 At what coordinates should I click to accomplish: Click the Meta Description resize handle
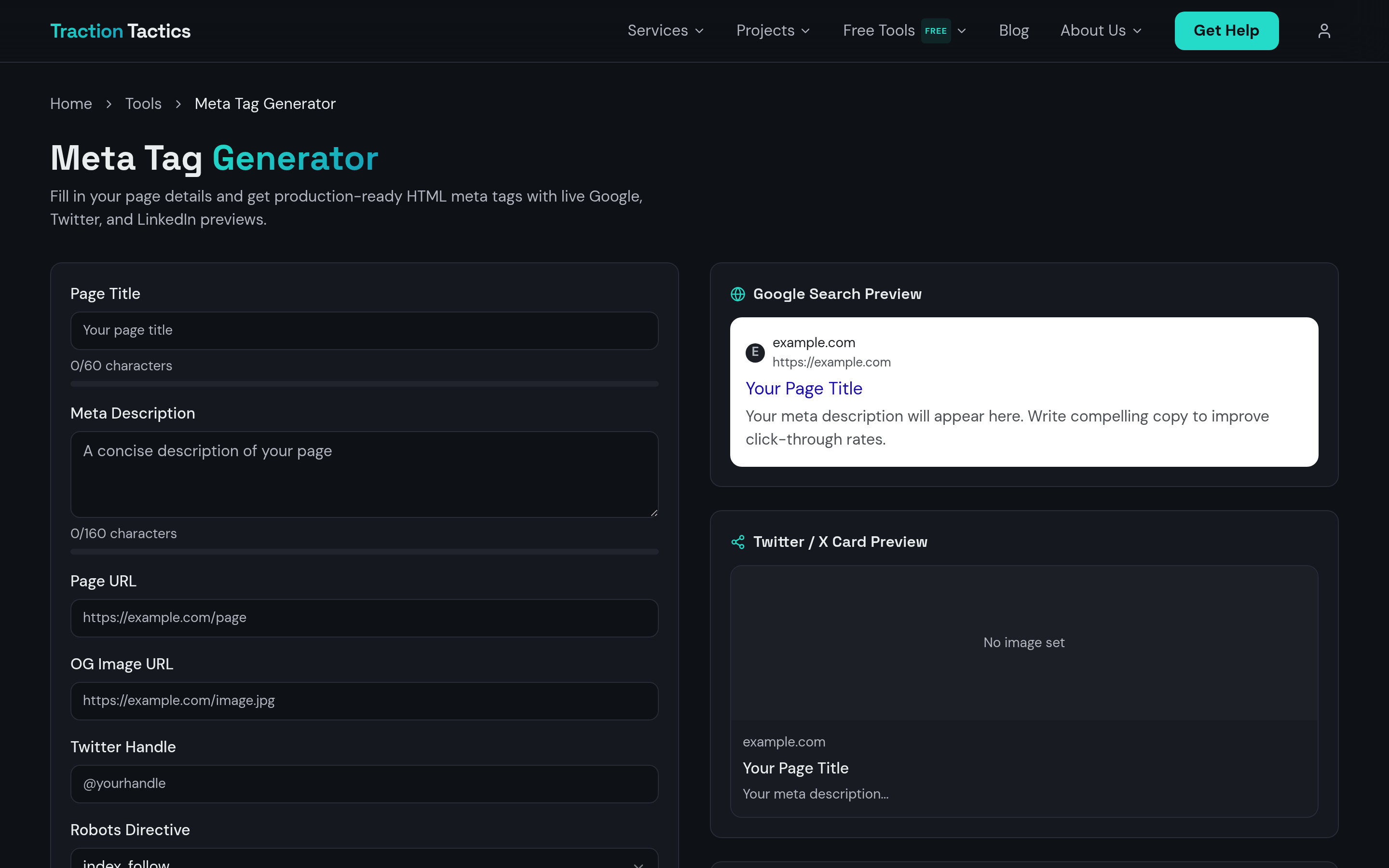point(654,513)
